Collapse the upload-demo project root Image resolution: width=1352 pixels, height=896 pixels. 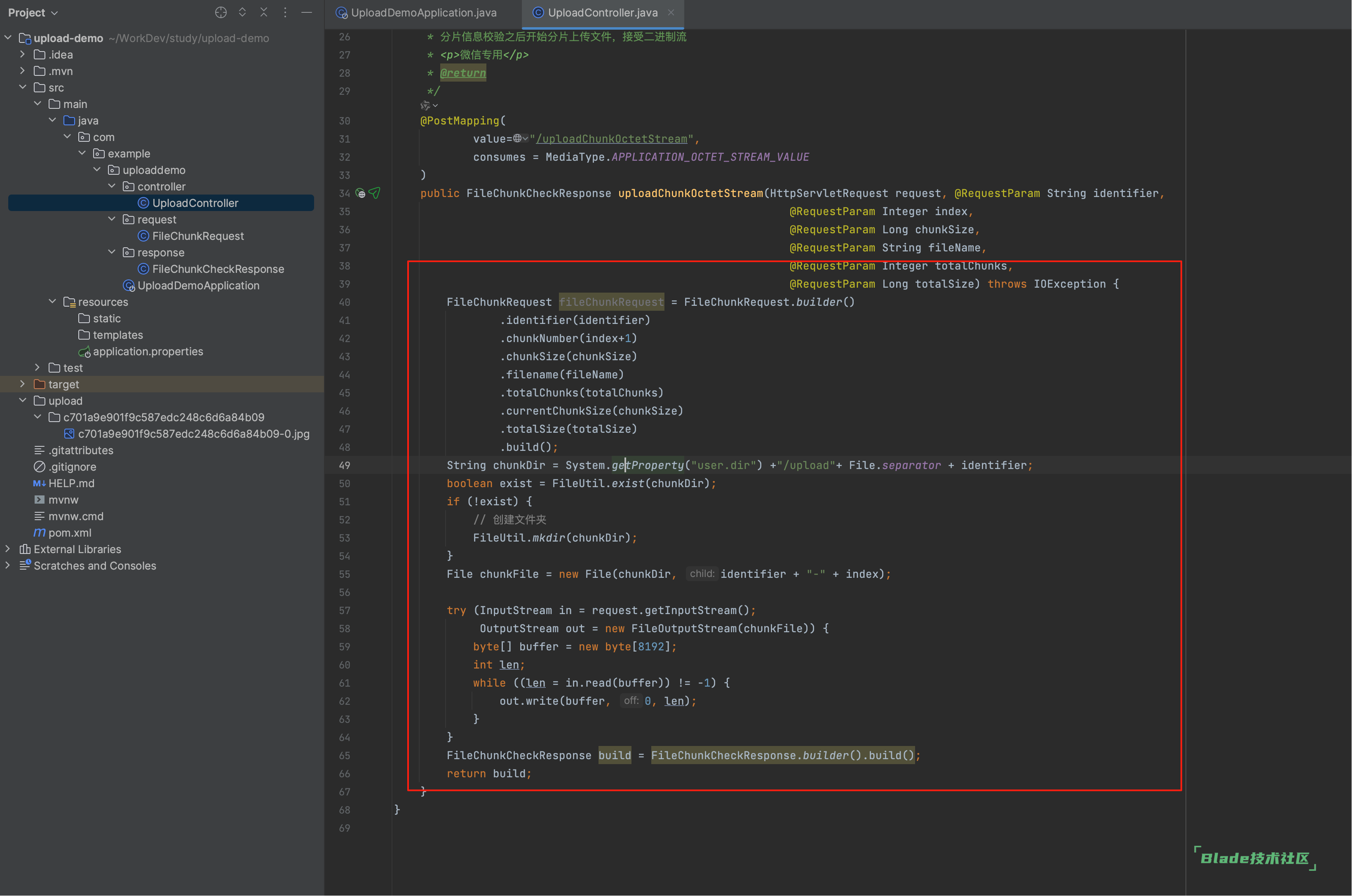(8, 38)
